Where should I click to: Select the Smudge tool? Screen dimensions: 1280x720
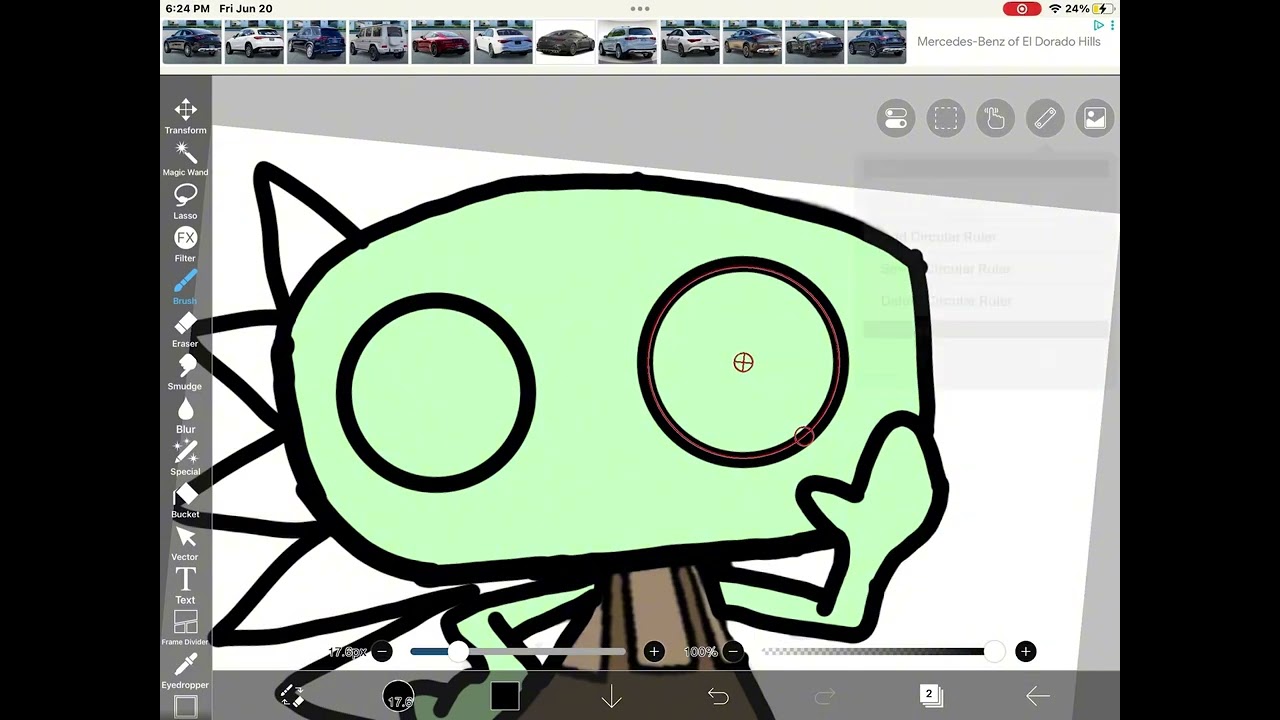tap(185, 373)
